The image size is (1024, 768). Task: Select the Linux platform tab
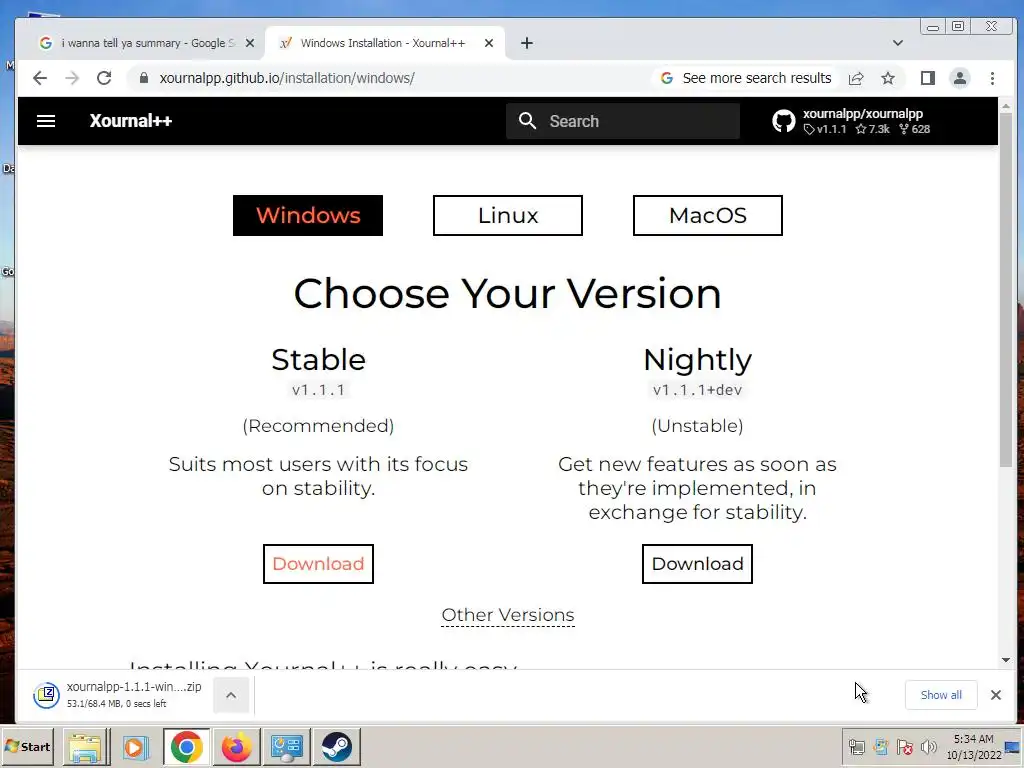tap(507, 216)
